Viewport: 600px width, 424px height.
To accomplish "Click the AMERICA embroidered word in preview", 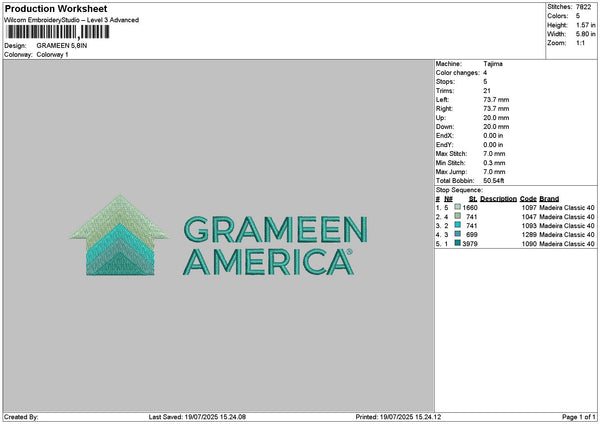I will tap(268, 261).
